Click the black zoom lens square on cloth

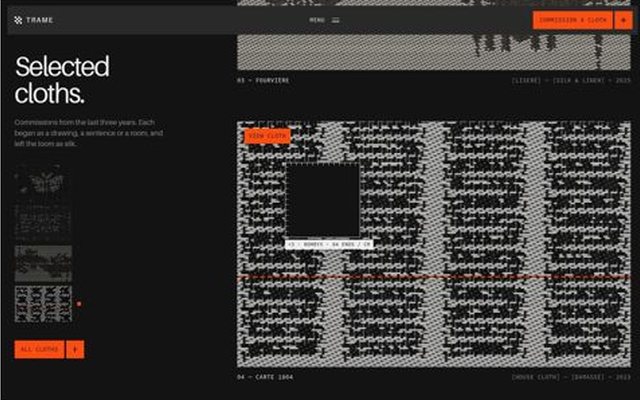[x=323, y=200]
